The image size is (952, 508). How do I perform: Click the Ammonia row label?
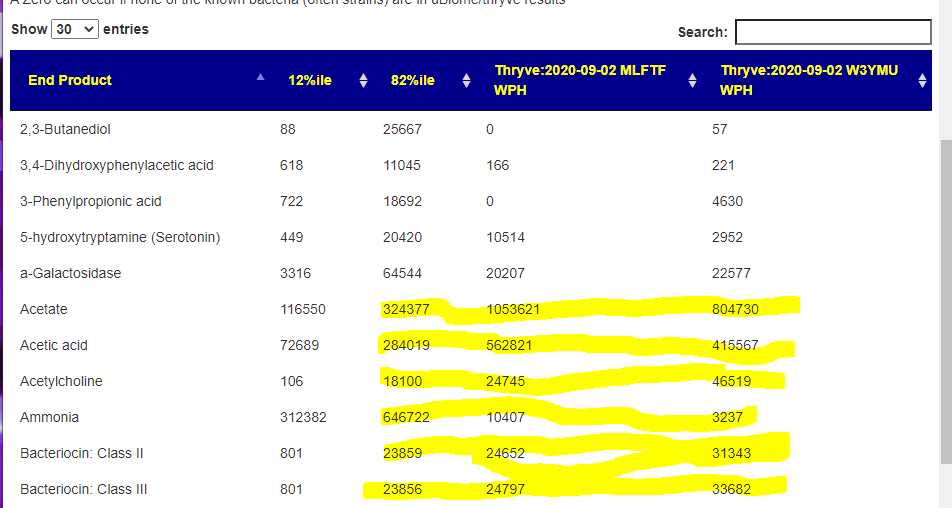(x=49, y=417)
